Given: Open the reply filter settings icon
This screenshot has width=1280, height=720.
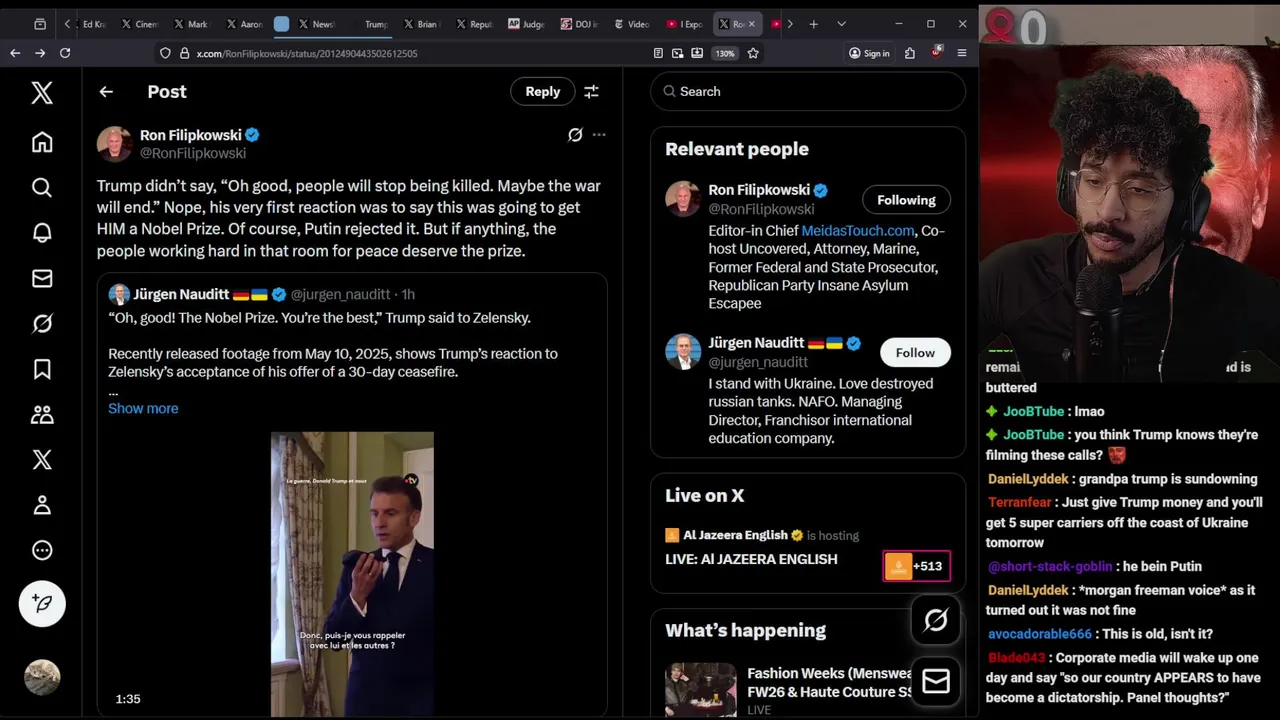Looking at the screenshot, I should pos(591,91).
